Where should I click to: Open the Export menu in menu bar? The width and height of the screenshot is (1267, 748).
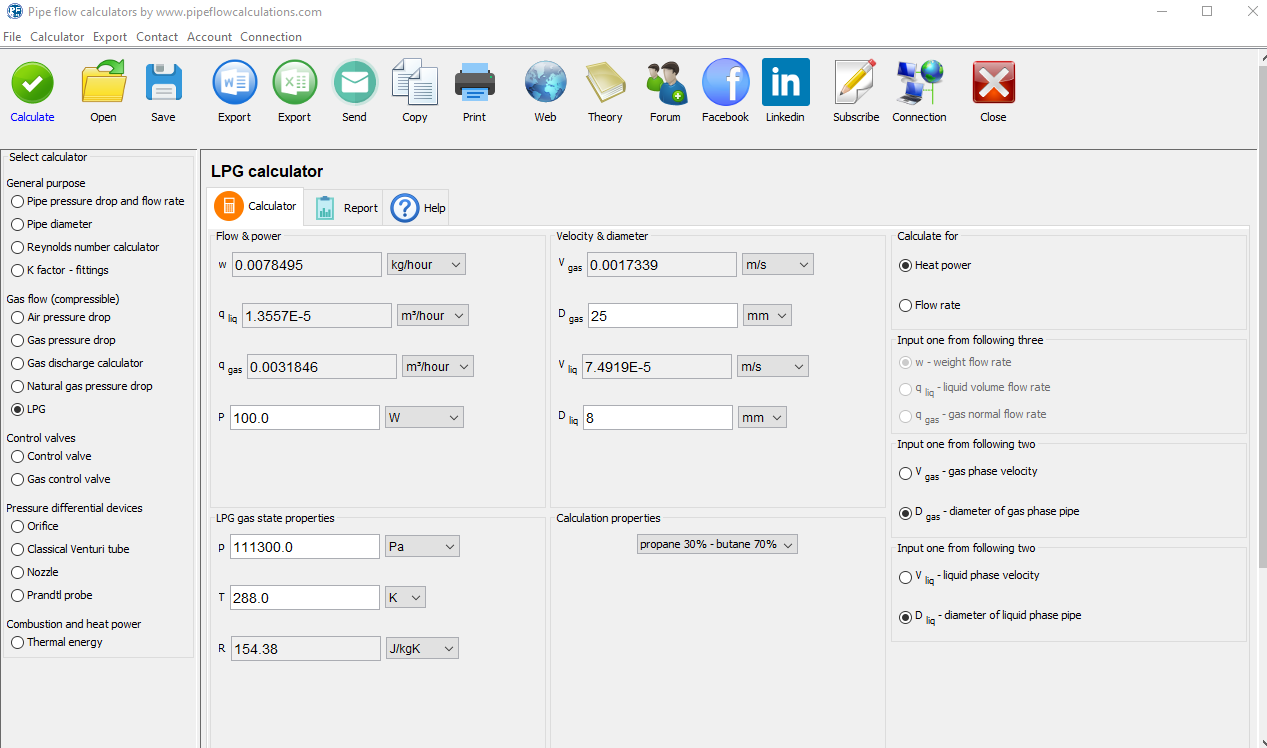pyautogui.click(x=110, y=37)
